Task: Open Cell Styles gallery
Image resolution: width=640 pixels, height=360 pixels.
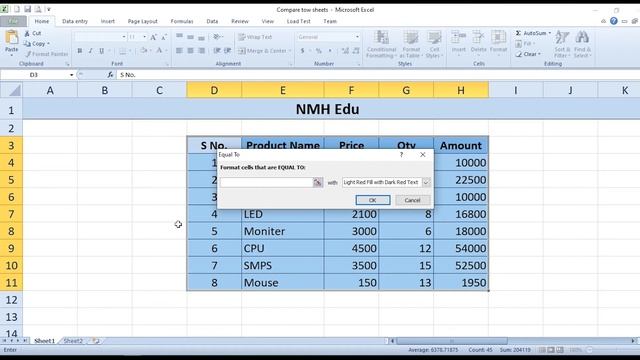Action: (434, 44)
